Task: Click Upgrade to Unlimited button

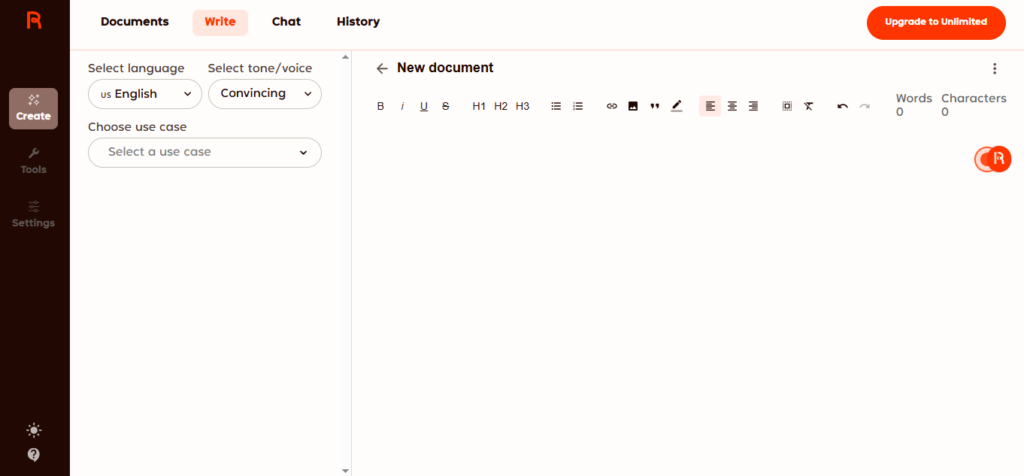Action: click(936, 22)
